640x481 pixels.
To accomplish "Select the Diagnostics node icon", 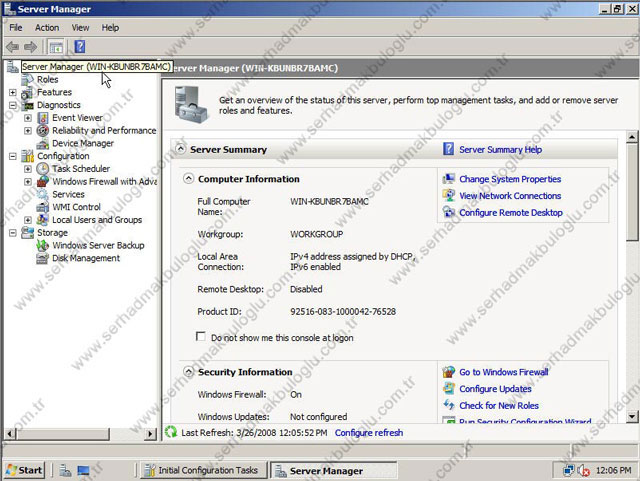I will 27,105.
